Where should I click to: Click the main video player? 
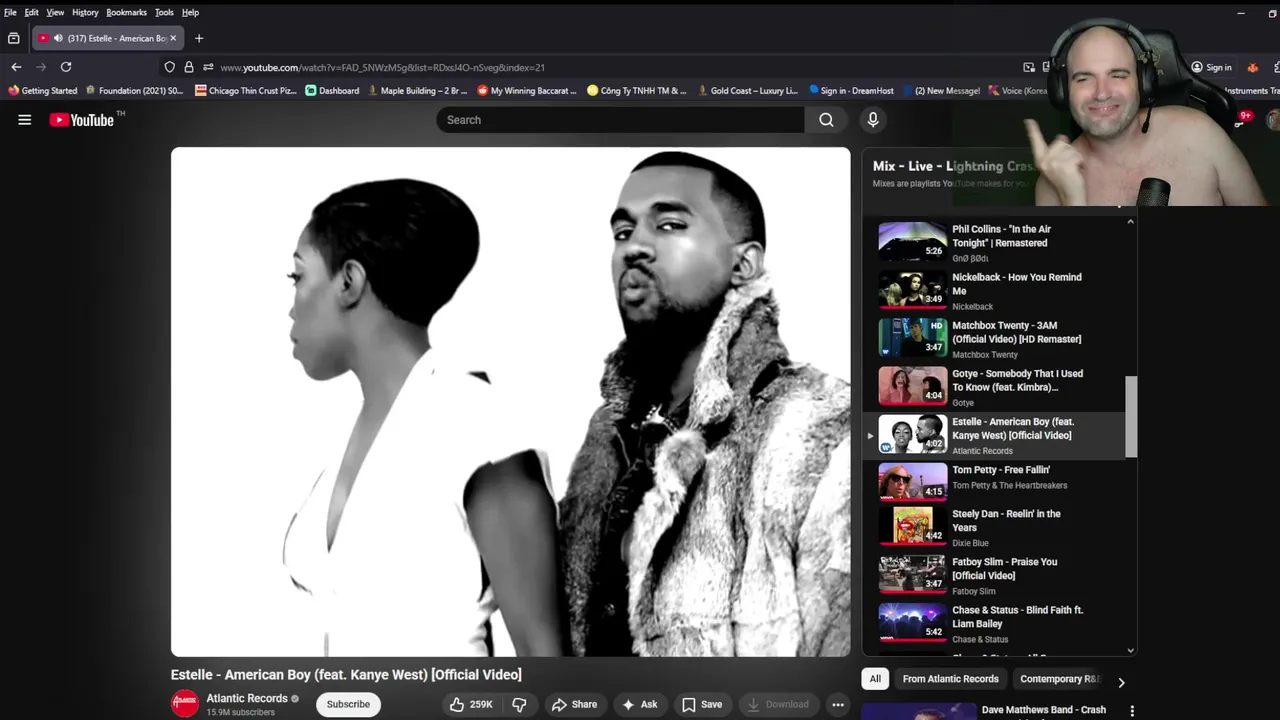[x=511, y=402]
